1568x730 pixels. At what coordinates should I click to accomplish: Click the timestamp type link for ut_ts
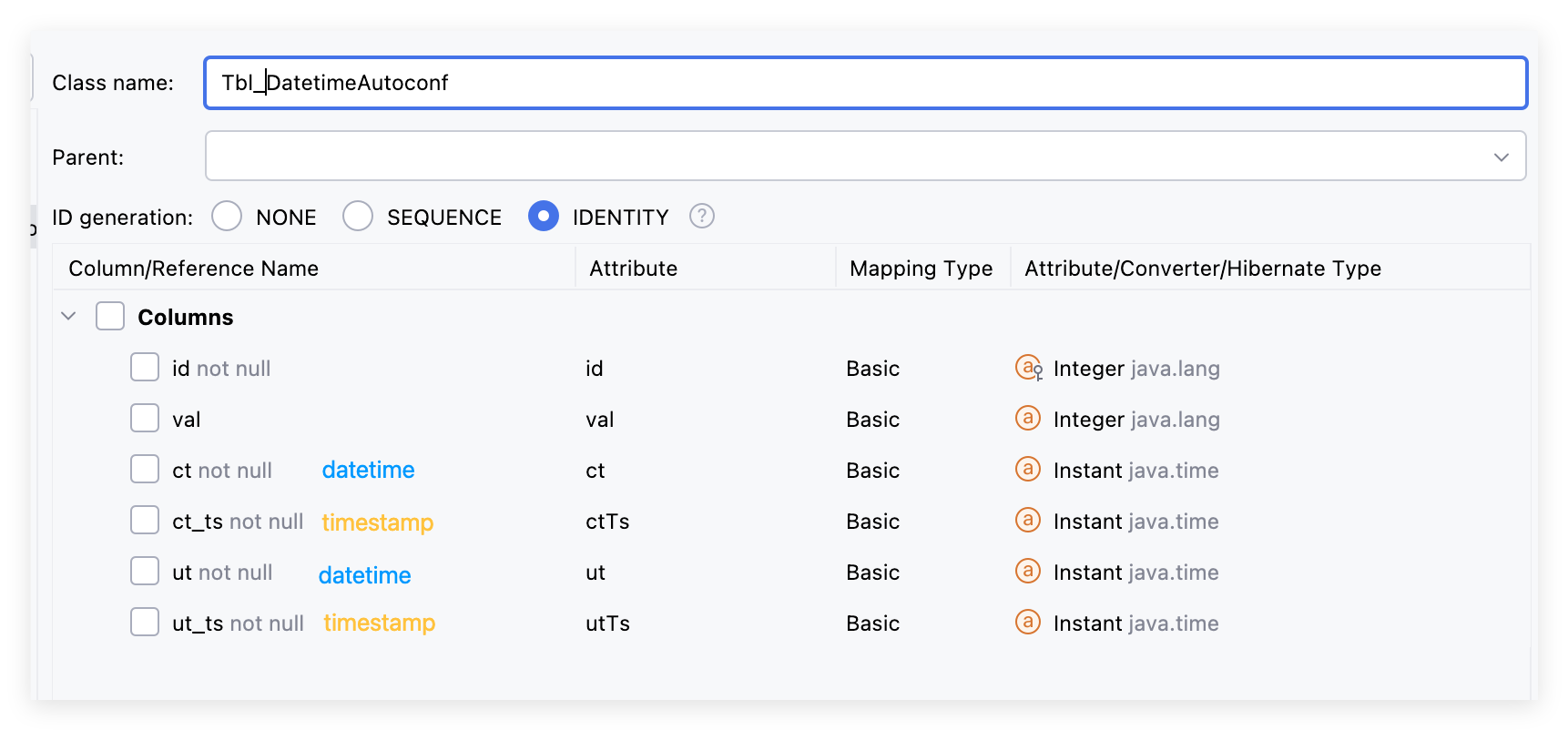(x=379, y=623)
